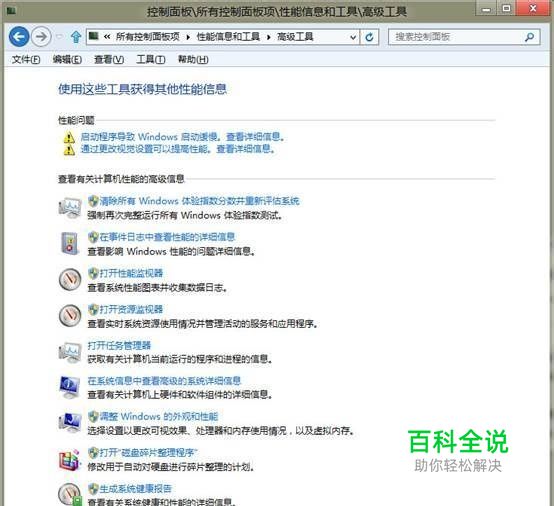Click the warning icon beside 启动程序 issue
Screen dimensions: 554x506
[x=69, y=137]
